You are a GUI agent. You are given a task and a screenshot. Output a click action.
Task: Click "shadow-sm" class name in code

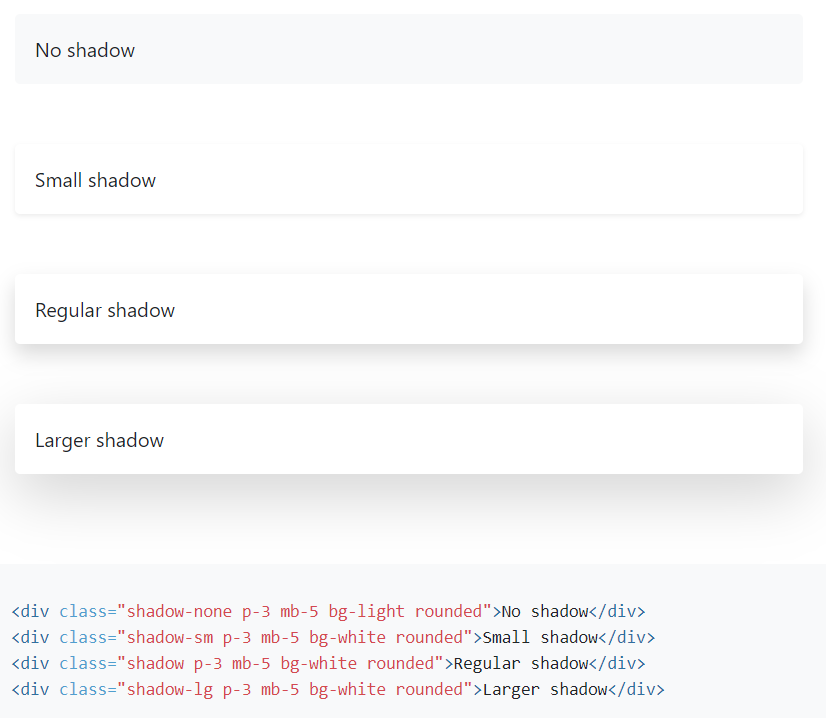(170, 637)
